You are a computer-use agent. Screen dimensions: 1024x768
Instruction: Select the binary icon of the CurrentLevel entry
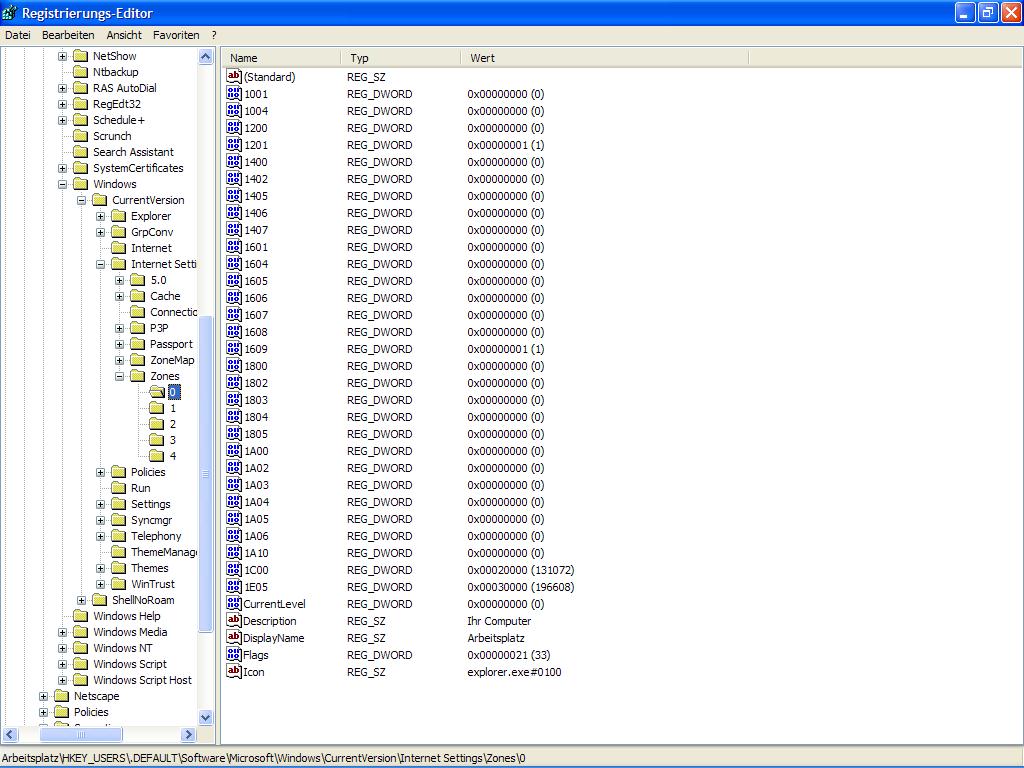[x=234, y=604]
